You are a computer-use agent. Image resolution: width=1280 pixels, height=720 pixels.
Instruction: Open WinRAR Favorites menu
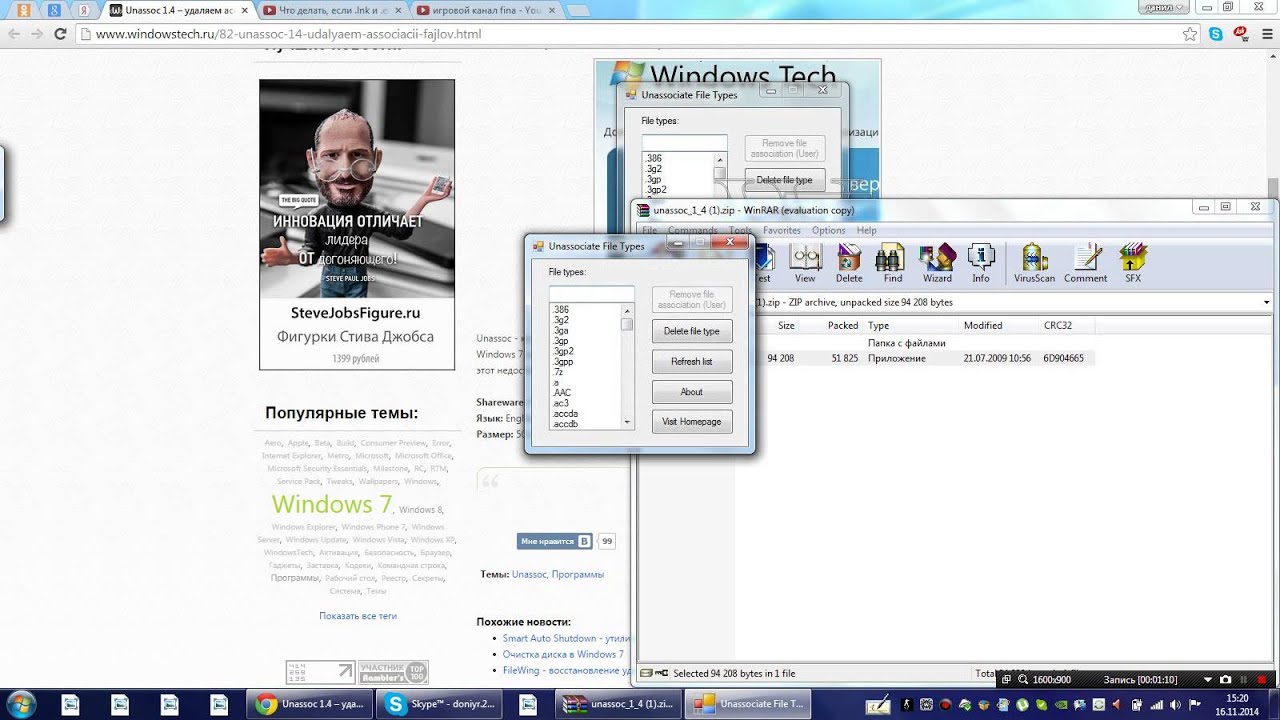[782, 230]
